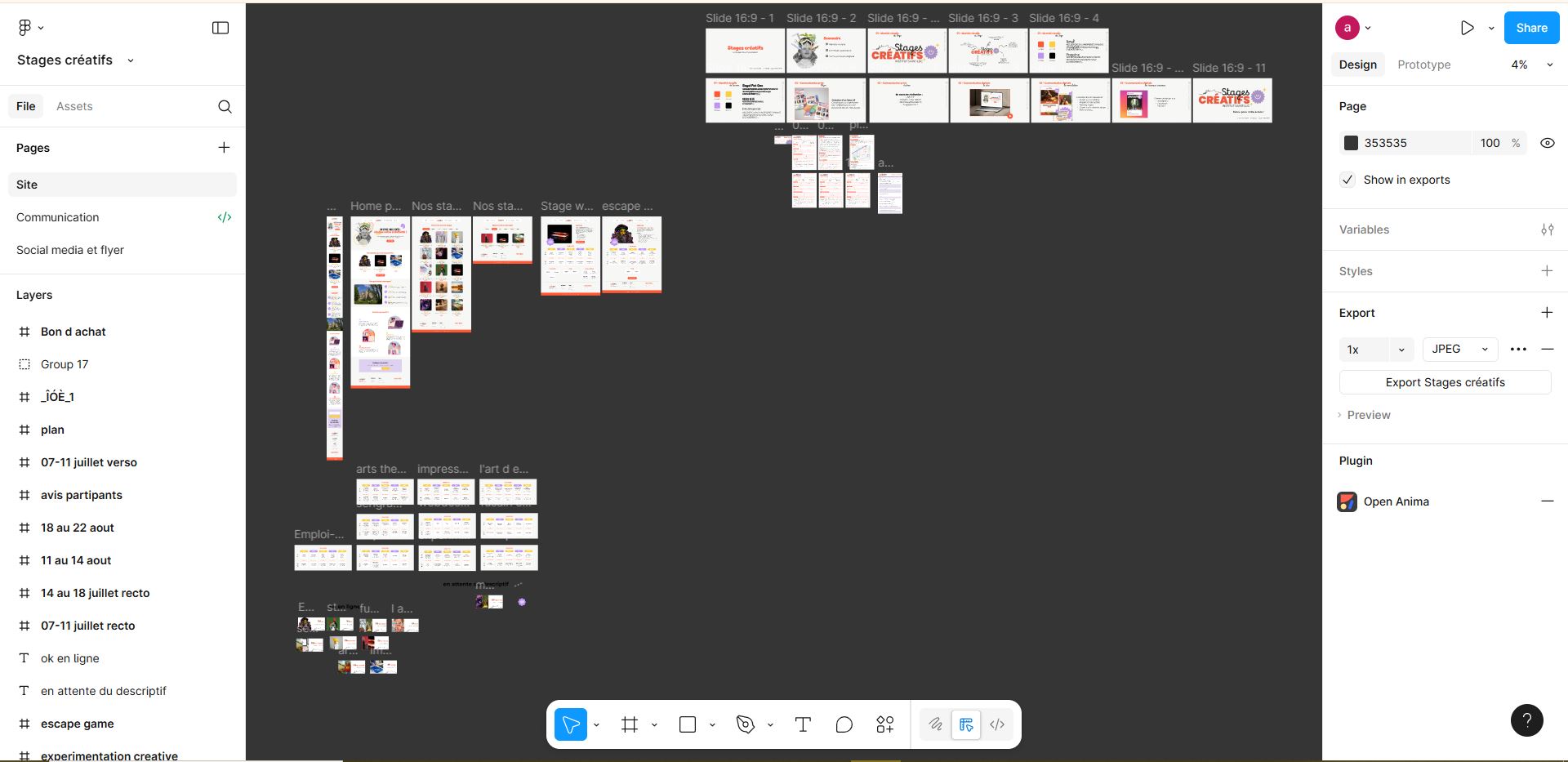Image resolution: width=1568 pixels, height=762 pixels.
Task: Uncheck Show in exports checkbox
Action: pyautogui.click(x=1347, y=180)
